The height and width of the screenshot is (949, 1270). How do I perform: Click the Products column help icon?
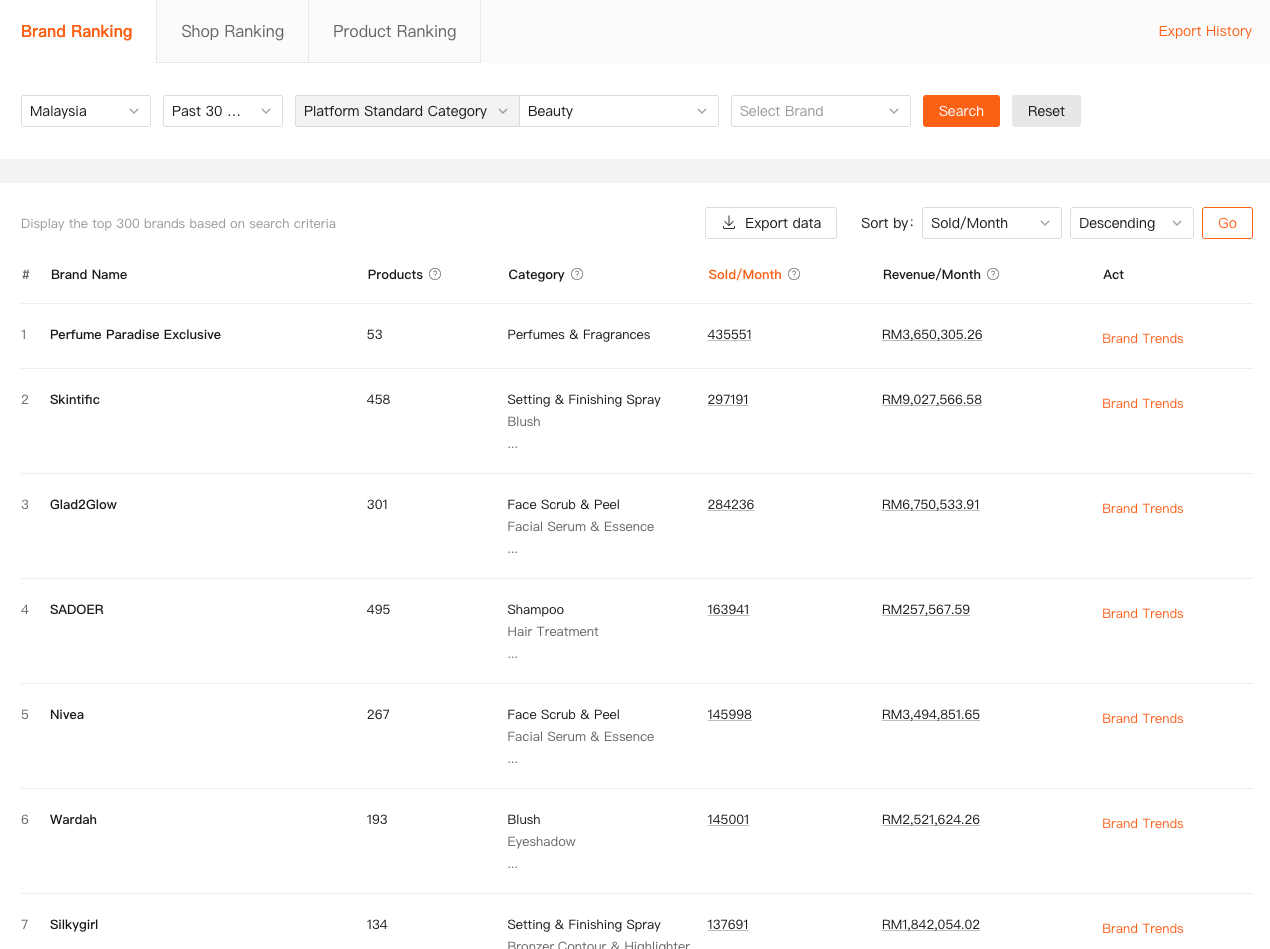pos(435,274)
